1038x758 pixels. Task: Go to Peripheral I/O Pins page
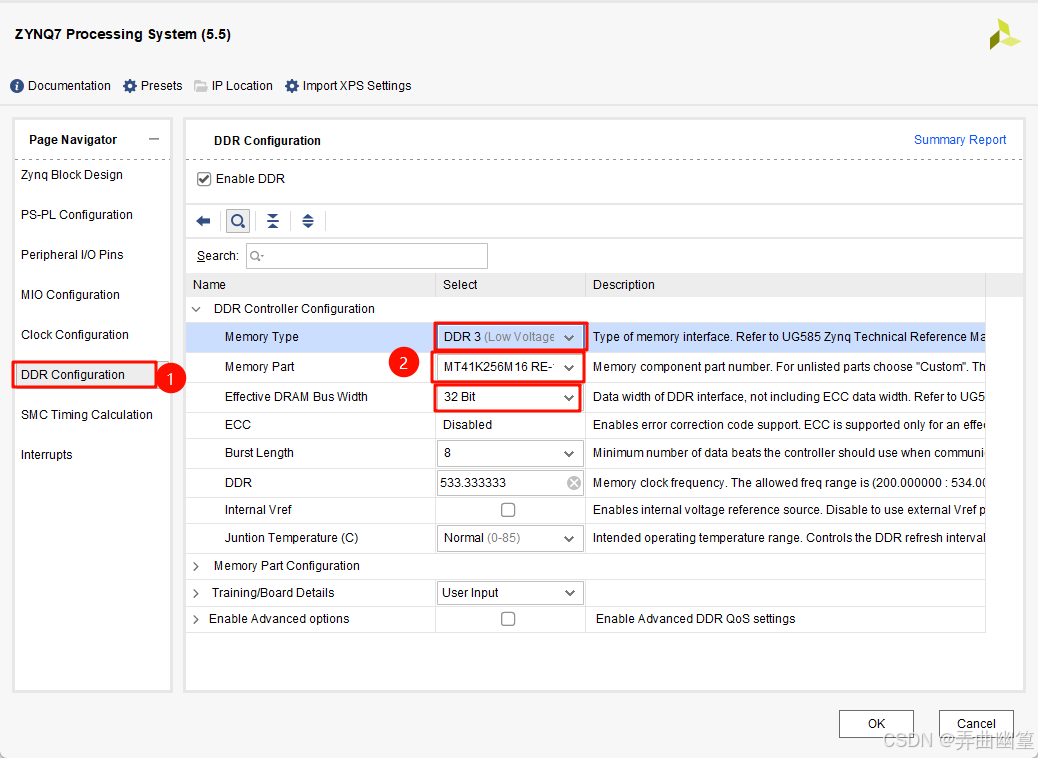point(72,255)
